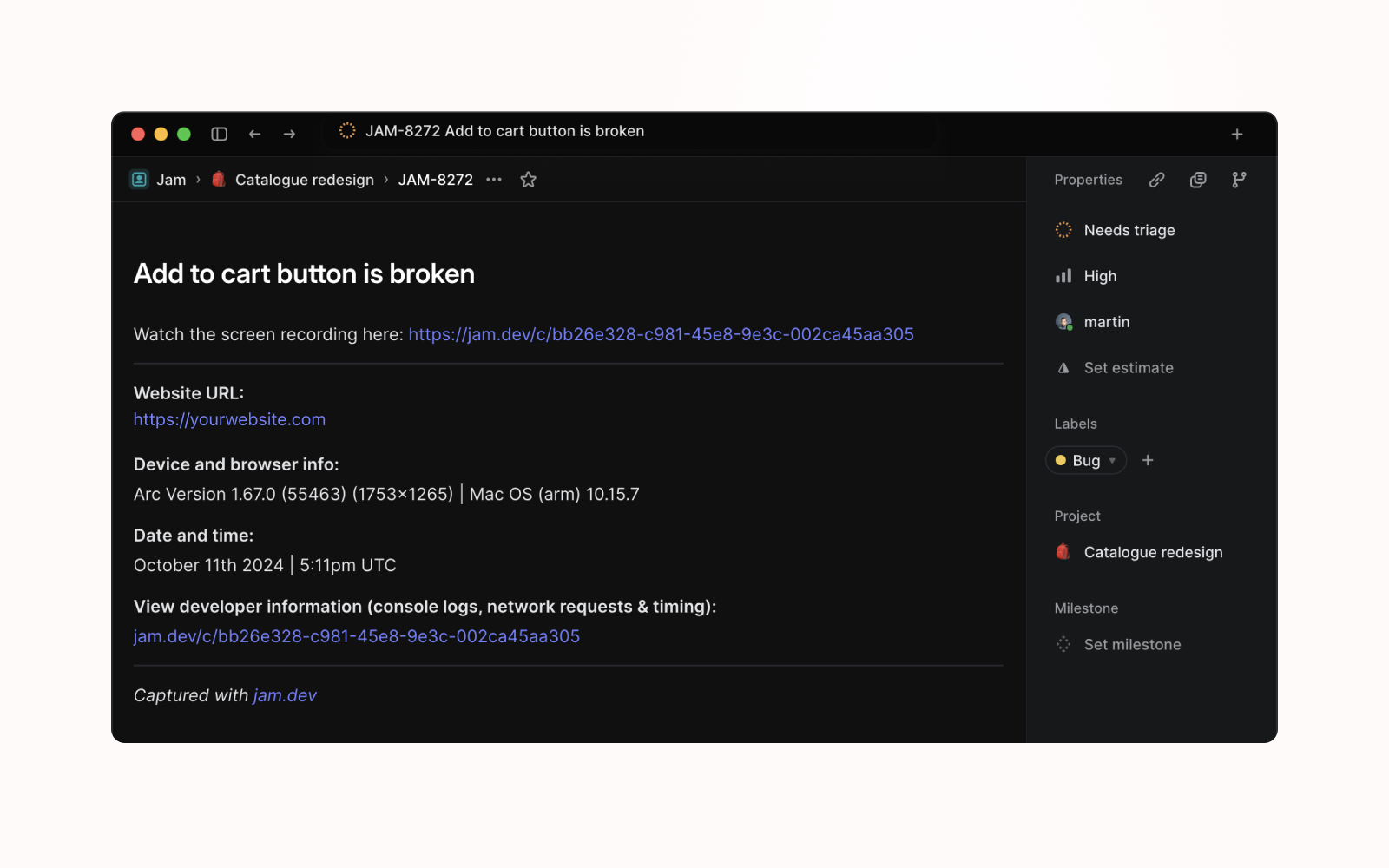Select the JAM-8272 breadcrumb item

coord(436,180)
